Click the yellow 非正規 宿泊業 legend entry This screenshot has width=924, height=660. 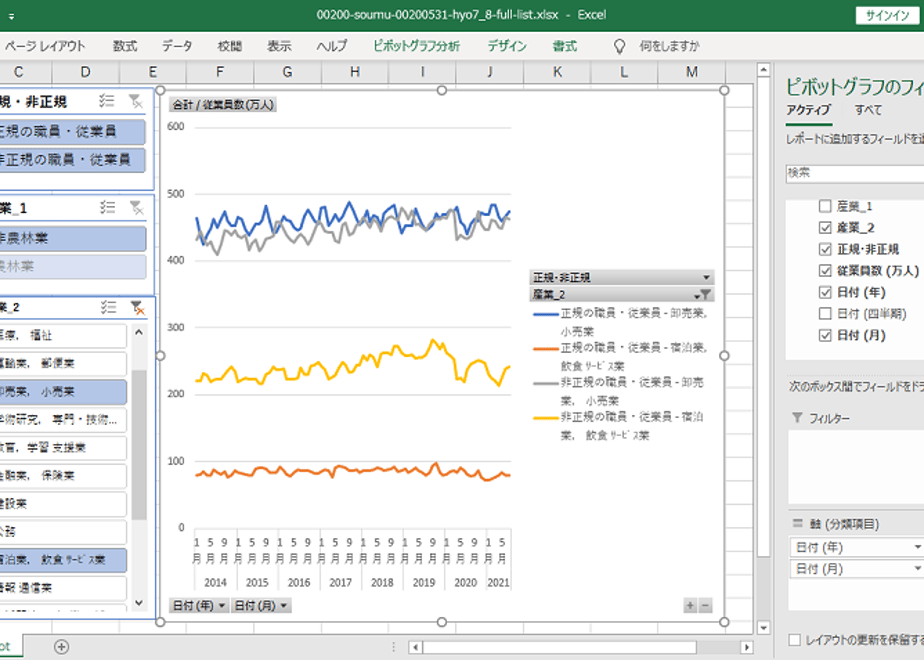click(x=620, y=426)
